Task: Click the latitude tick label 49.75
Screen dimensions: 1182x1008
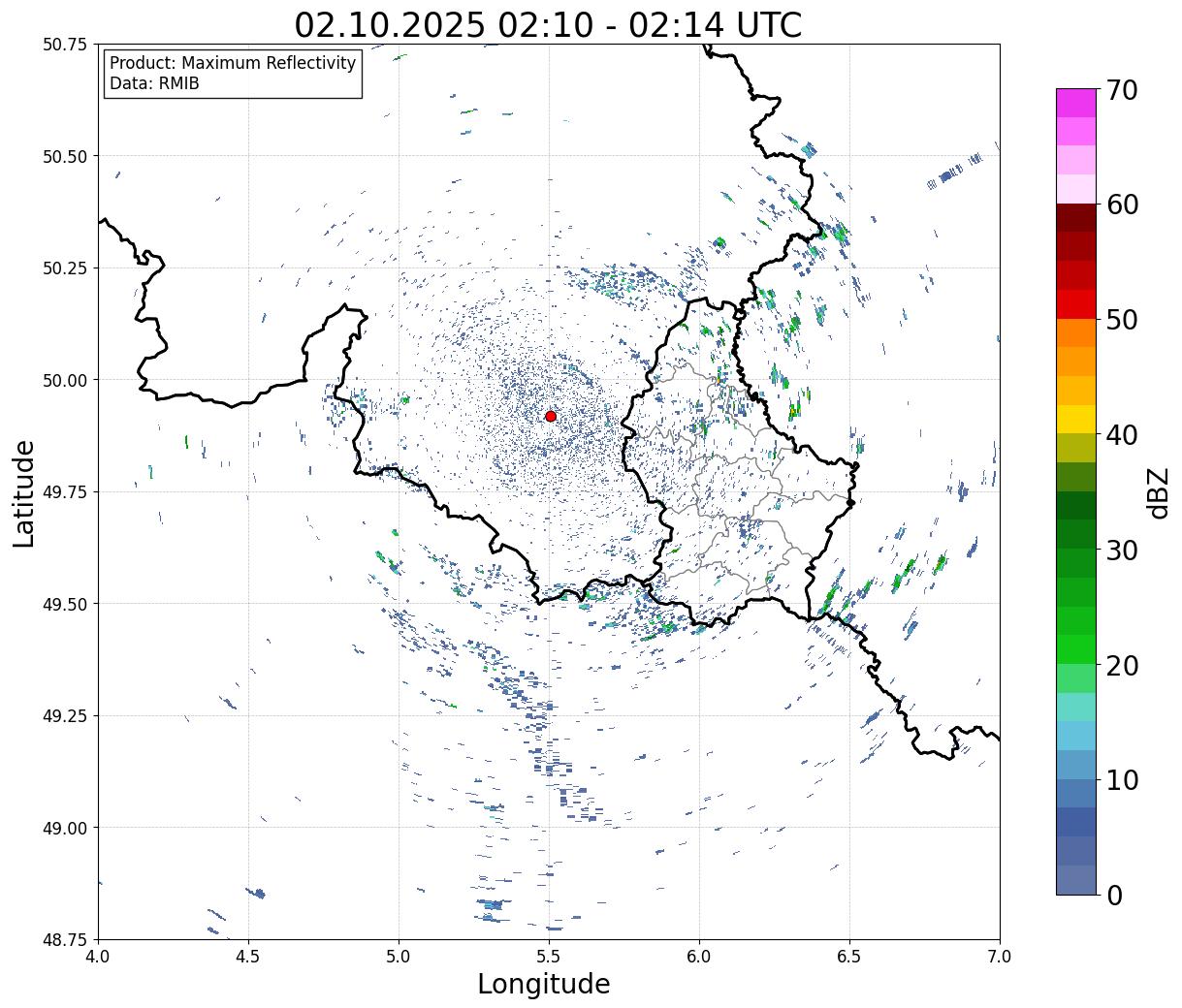Action: [x=65, y=492]
